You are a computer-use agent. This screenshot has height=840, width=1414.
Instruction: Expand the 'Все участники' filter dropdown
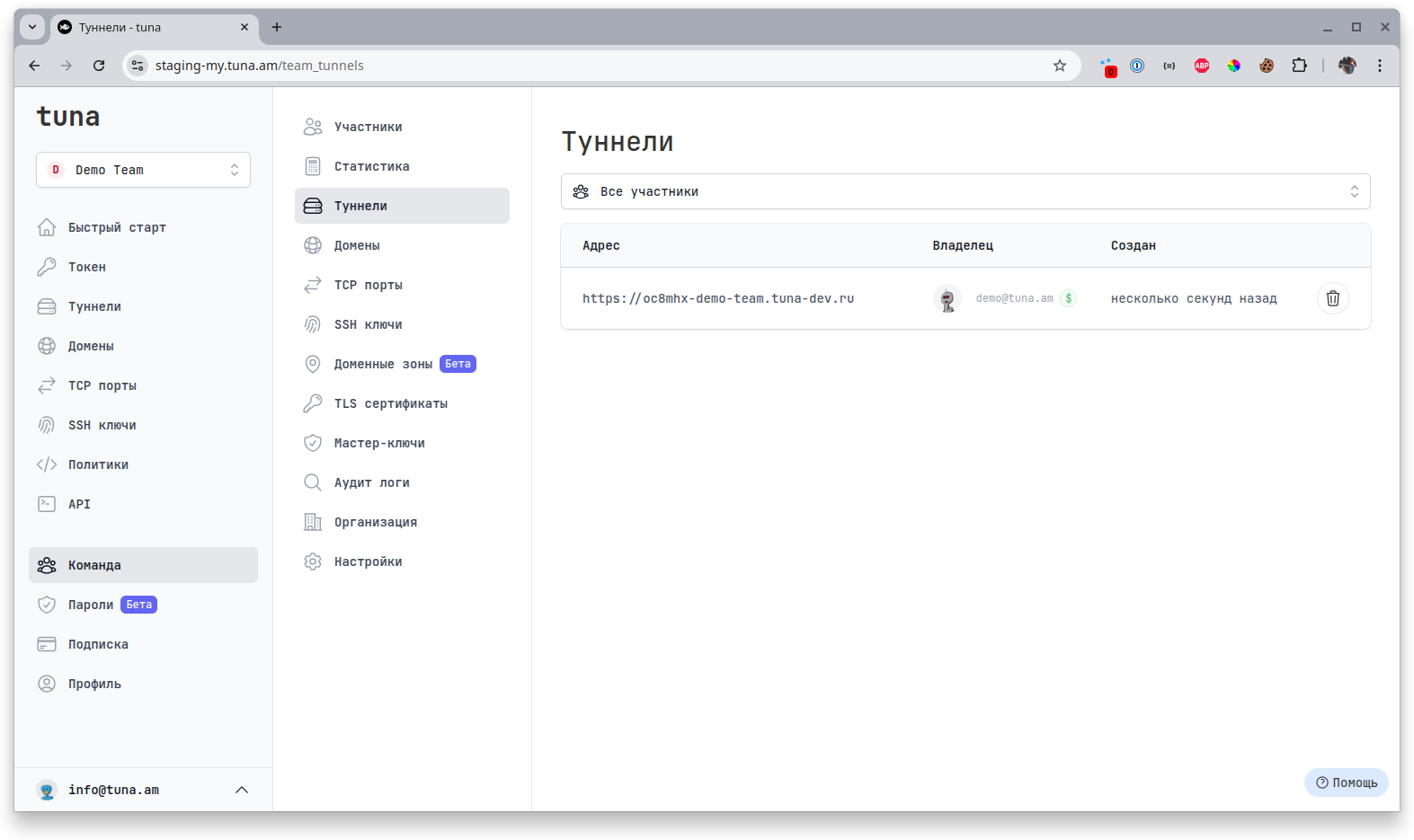click(x=965, y=191)
